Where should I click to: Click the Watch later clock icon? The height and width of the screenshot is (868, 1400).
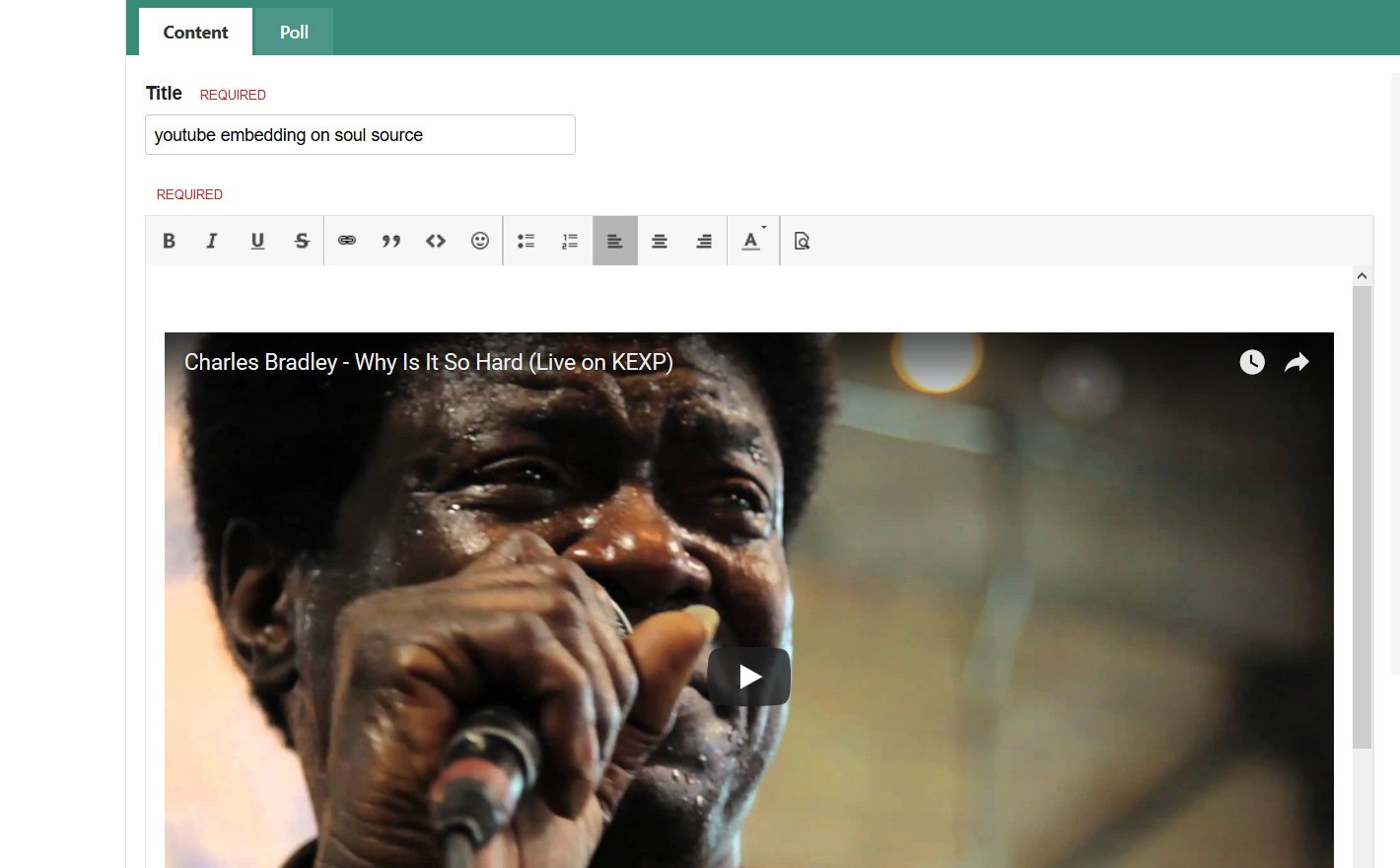[x=1252, y=362]
